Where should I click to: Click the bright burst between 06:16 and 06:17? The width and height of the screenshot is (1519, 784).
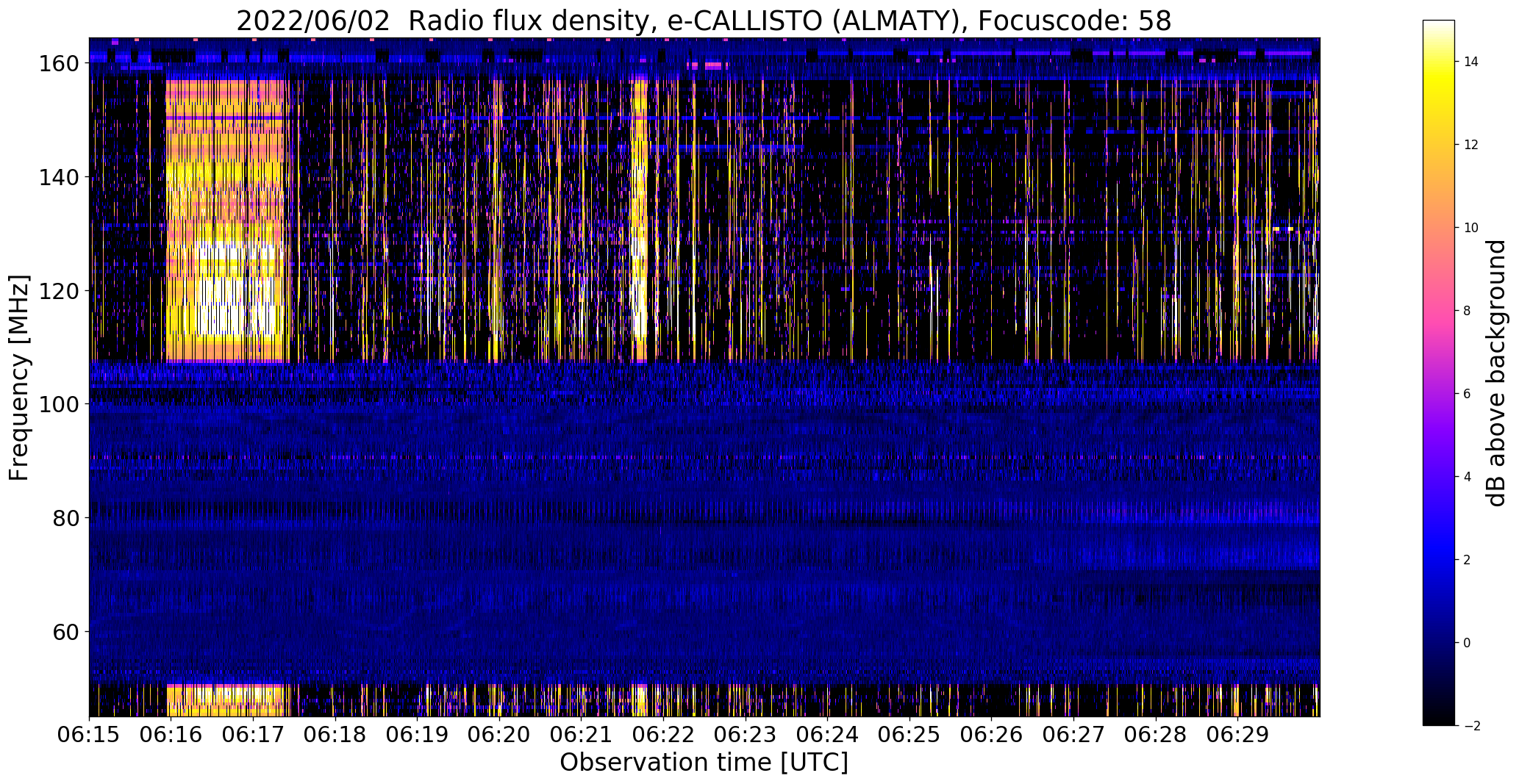click(x=225, y=220)
